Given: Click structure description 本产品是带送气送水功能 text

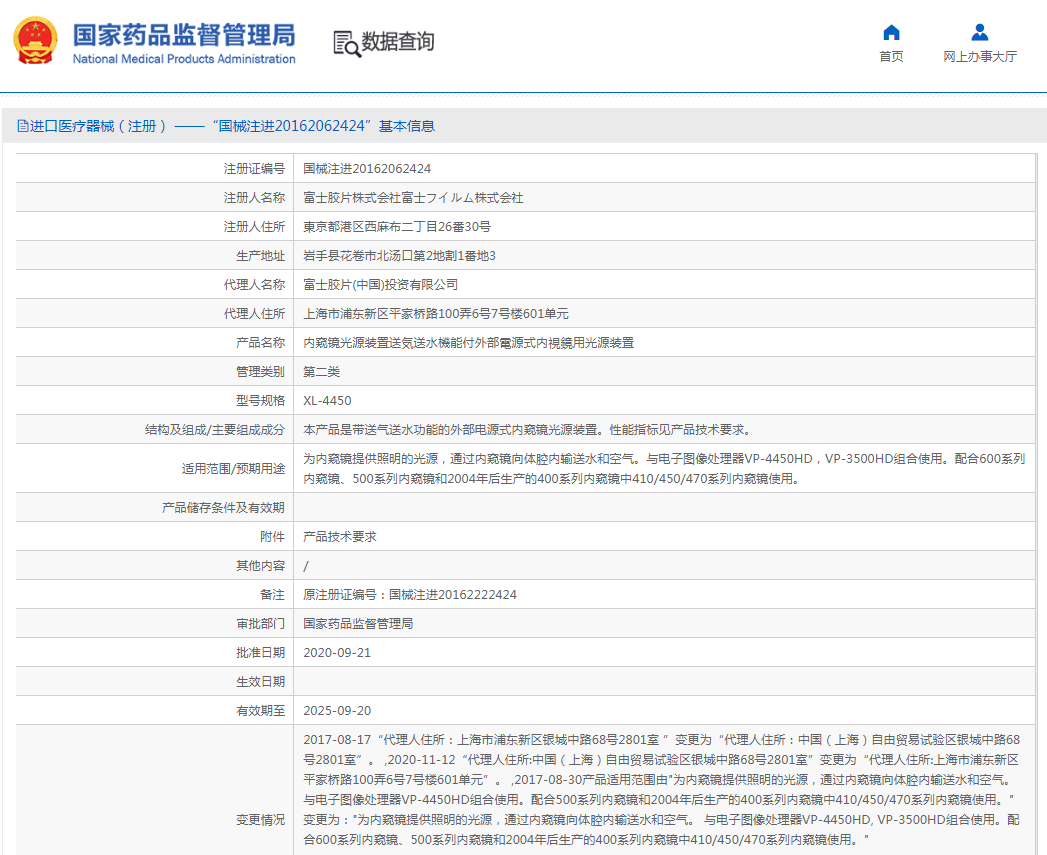Looking at the screenshot, I should 528,430.
